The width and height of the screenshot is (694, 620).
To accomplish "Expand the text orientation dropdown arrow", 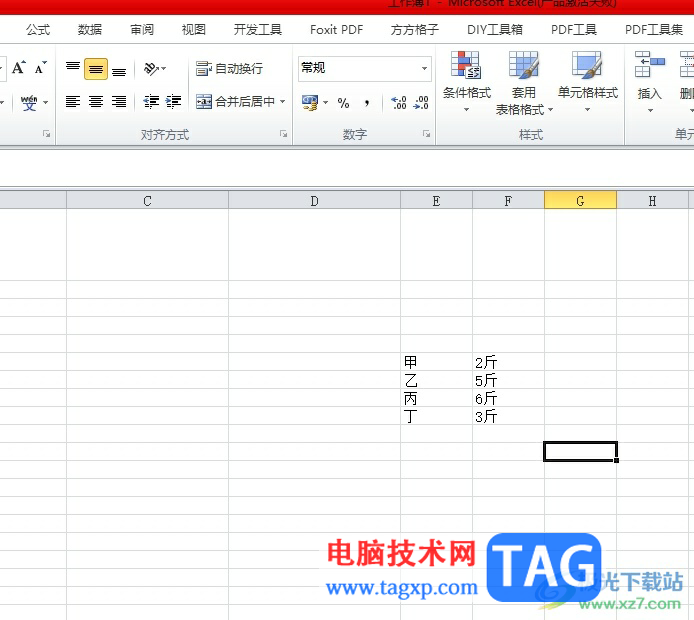I will (164, 69).
